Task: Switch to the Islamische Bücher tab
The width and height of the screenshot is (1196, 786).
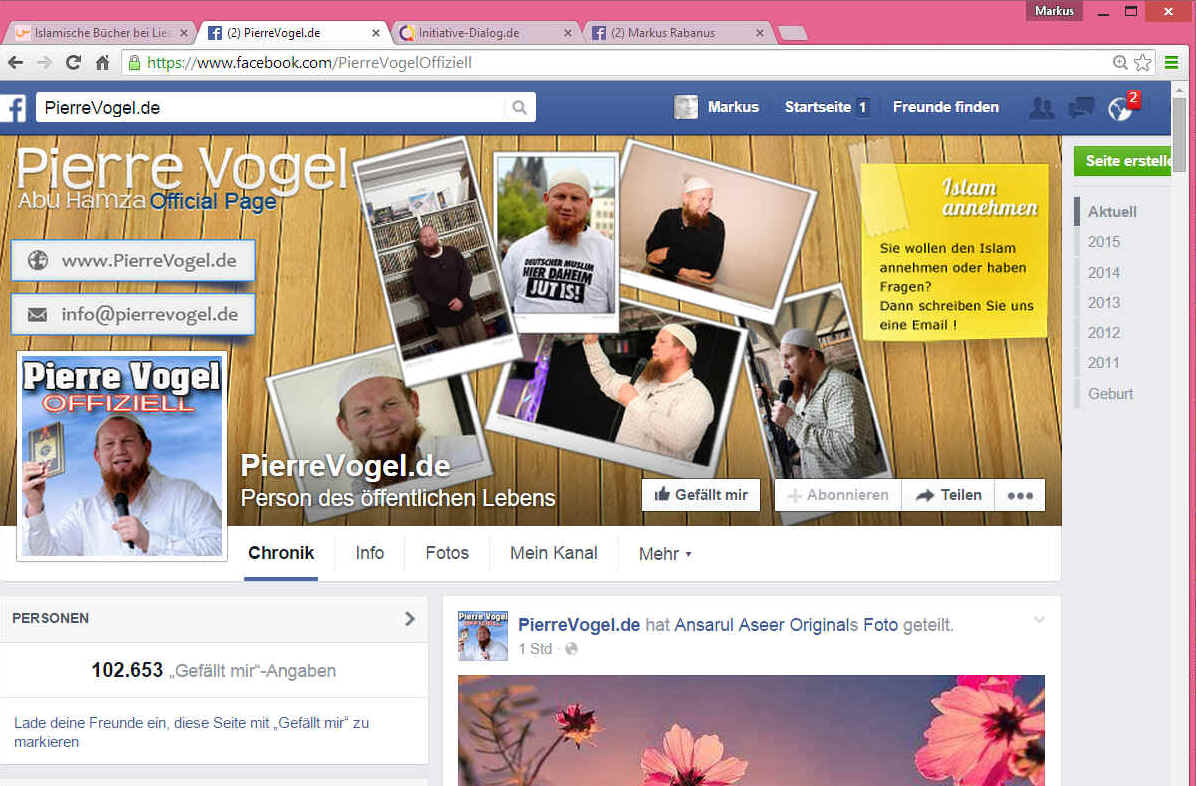Action: click(x=101, y=33)
